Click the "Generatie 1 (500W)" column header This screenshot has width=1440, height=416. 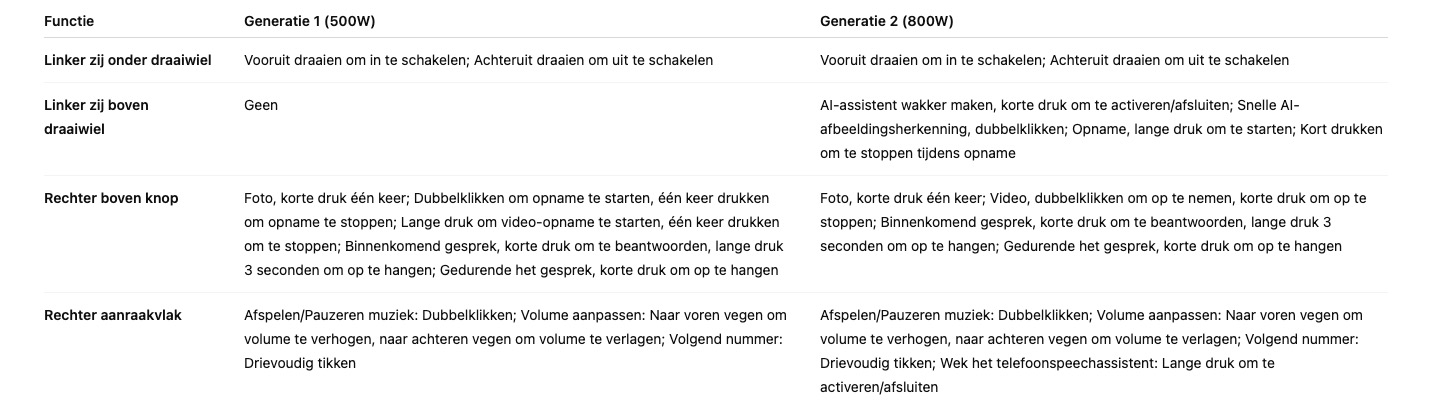point(309,21)
